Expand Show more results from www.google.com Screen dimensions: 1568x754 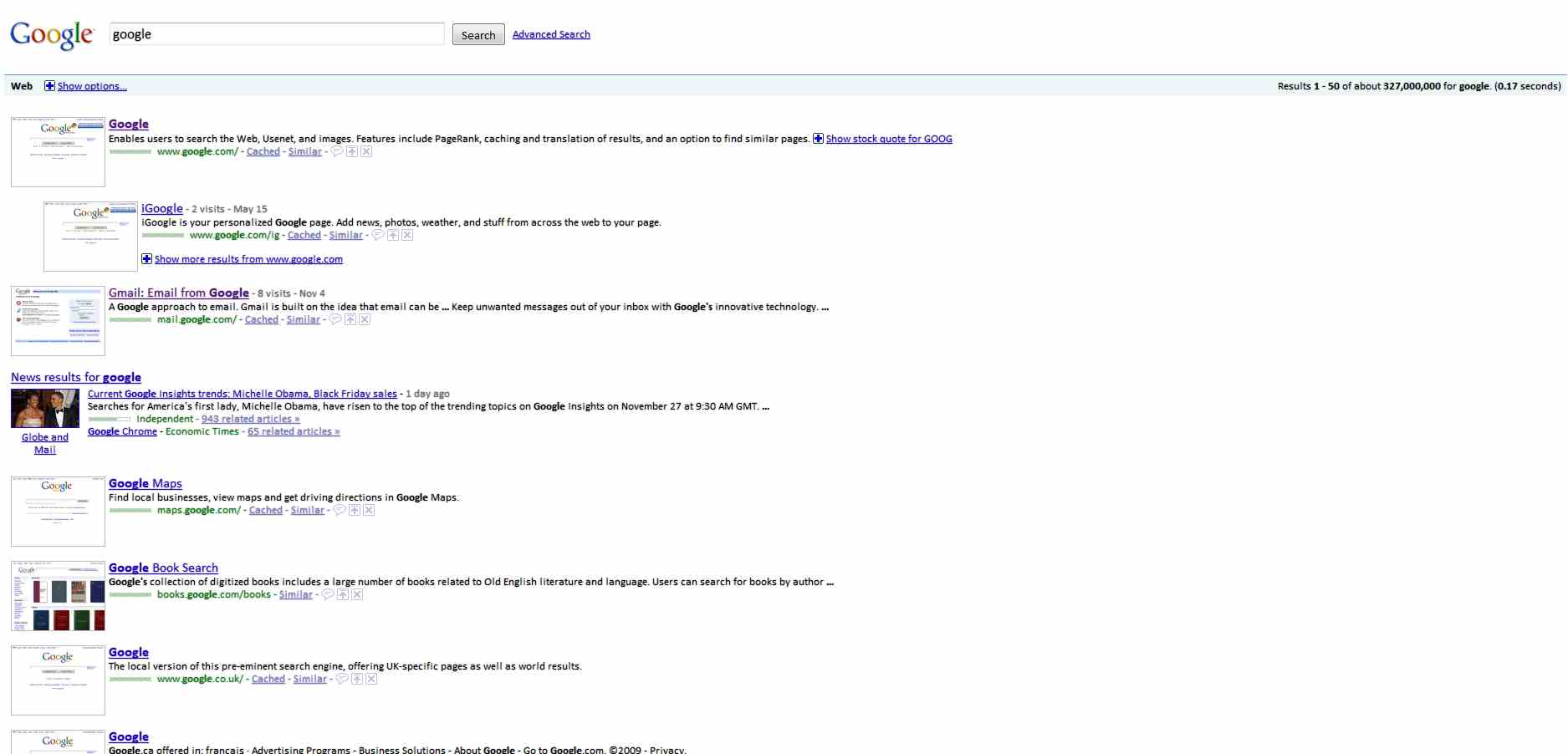tap(248, 259)
